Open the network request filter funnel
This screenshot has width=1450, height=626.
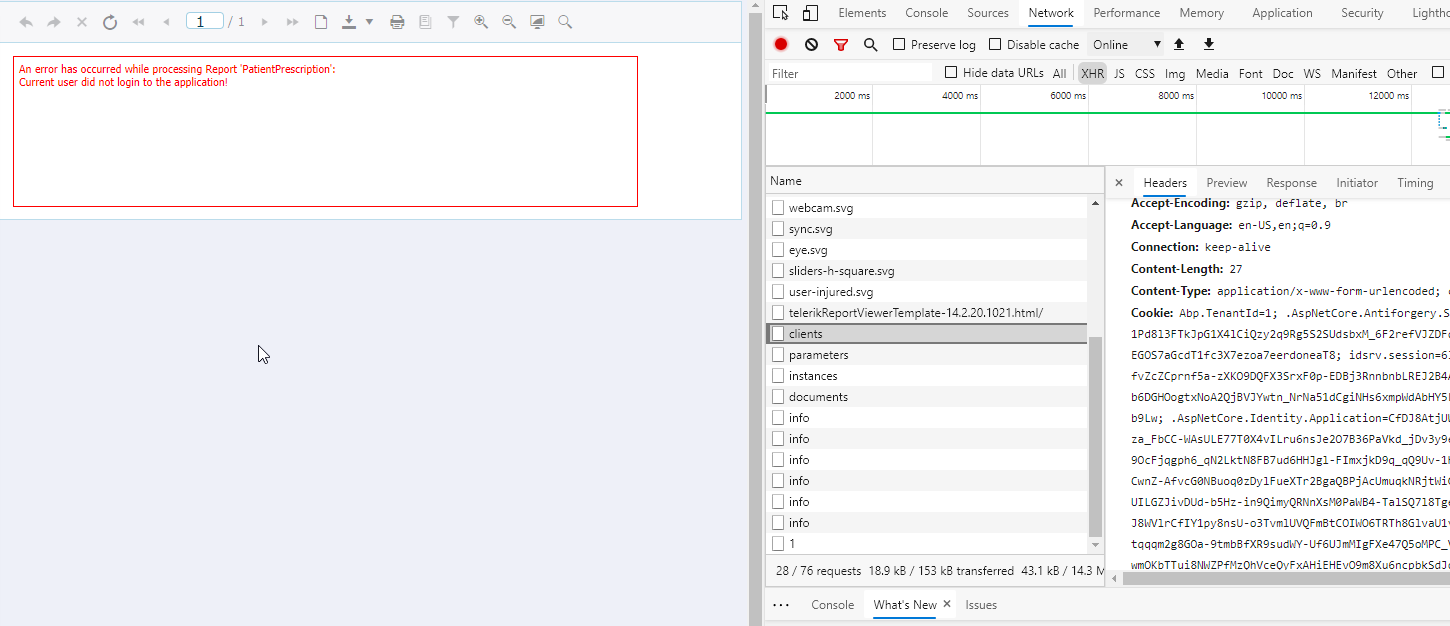point(841,44)
